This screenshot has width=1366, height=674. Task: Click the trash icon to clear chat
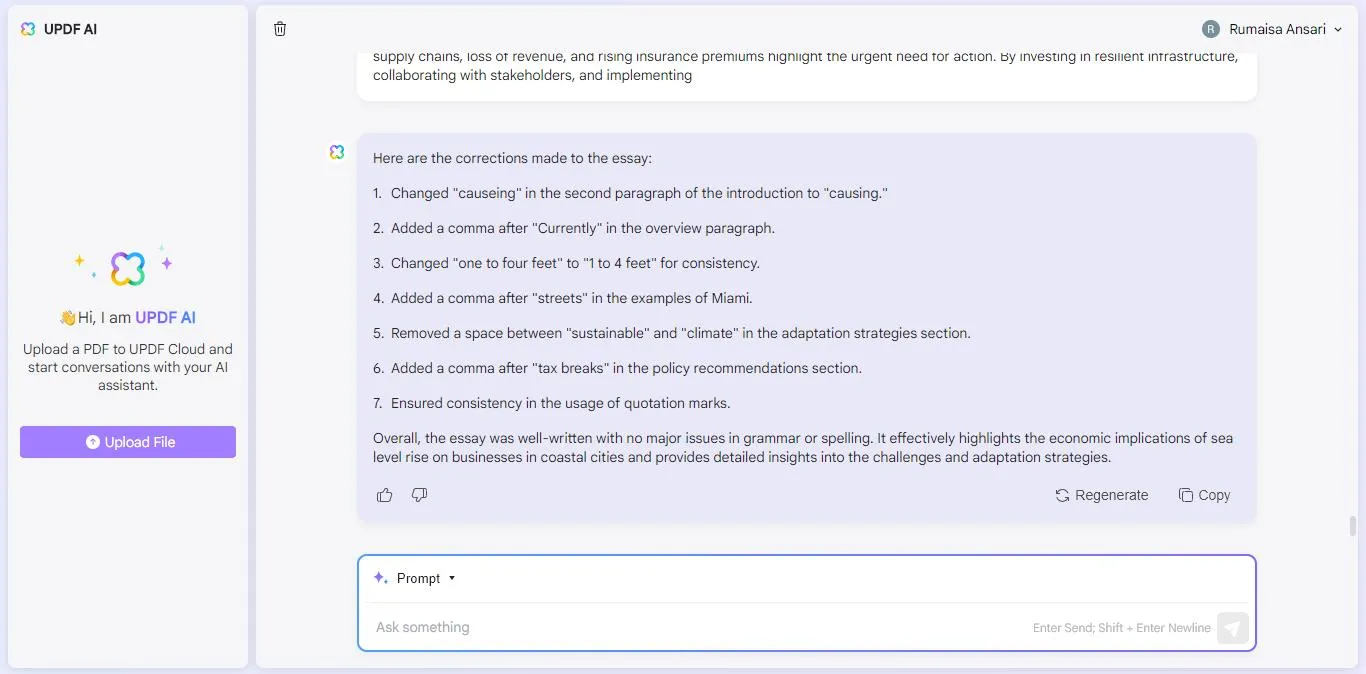(280, 29)
